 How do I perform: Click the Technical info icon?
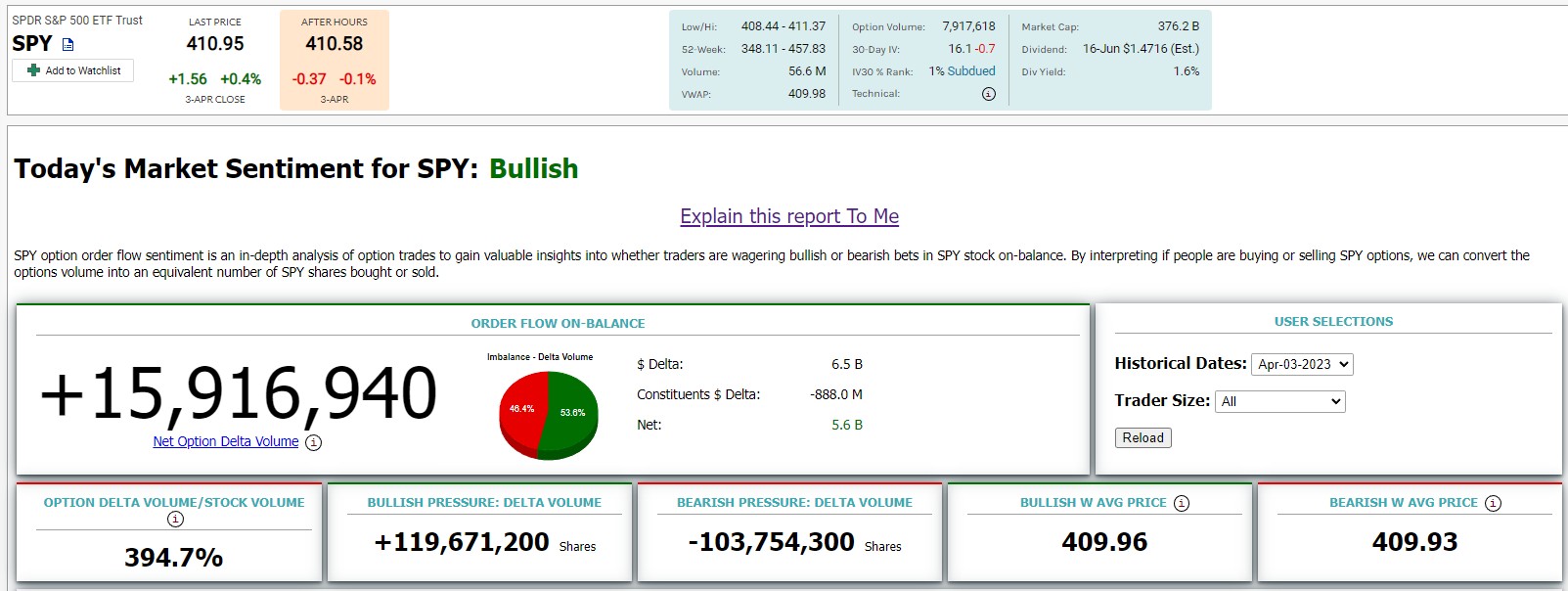point(989,94)
